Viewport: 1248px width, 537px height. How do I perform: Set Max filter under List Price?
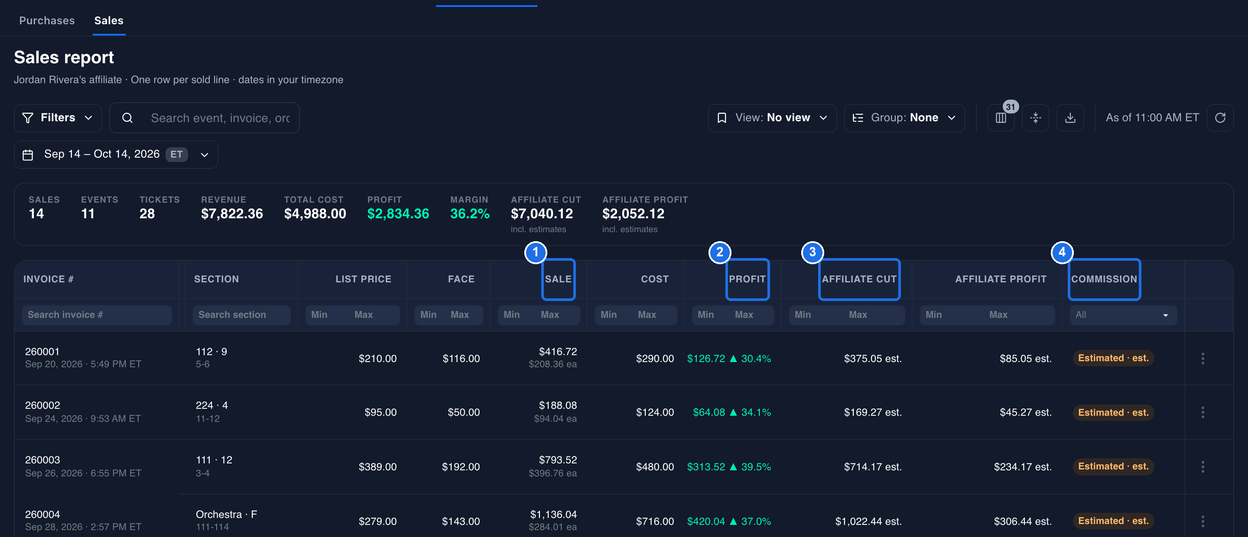click(375, 315)
